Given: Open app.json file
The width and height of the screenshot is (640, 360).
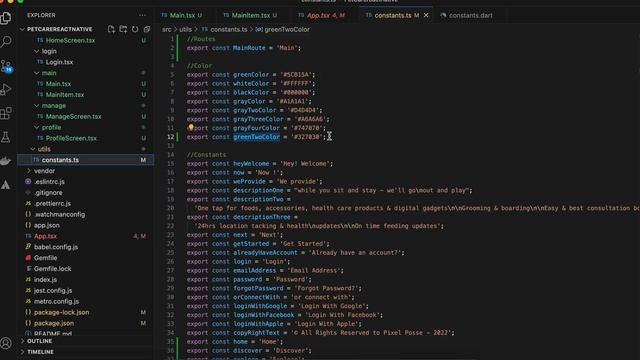Looking at the screenshot, I should (47, 225).
